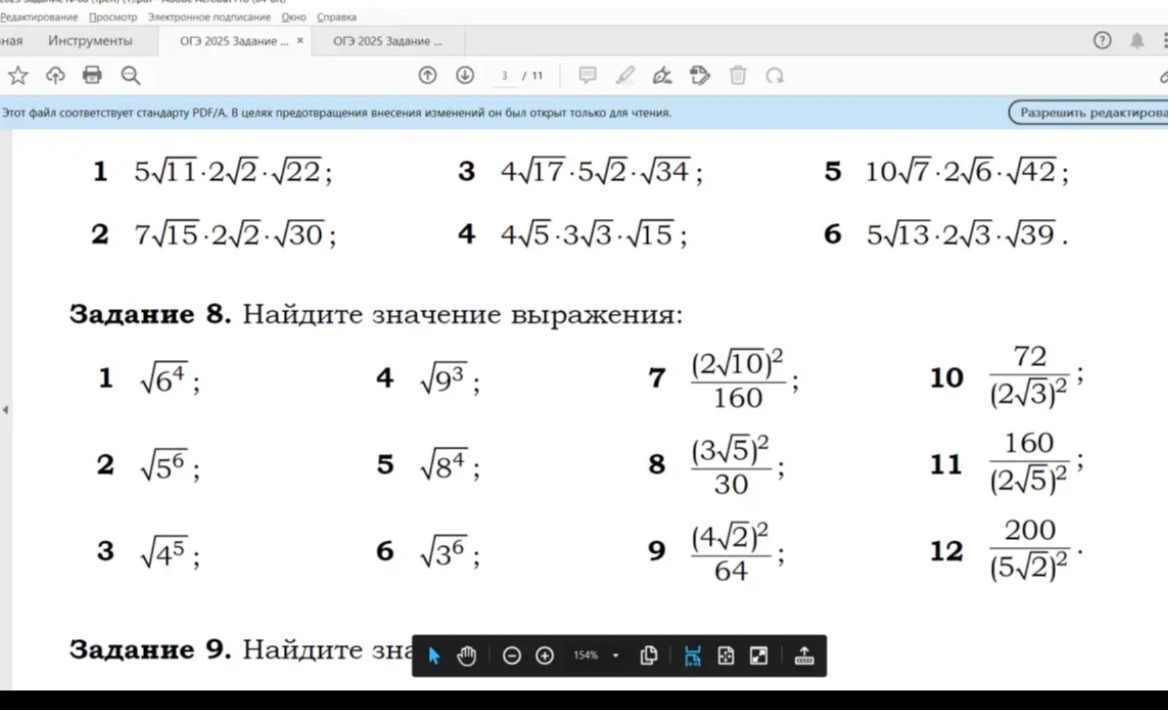Click expression 4√5·3√3·√15

click(x=594, y=235)
